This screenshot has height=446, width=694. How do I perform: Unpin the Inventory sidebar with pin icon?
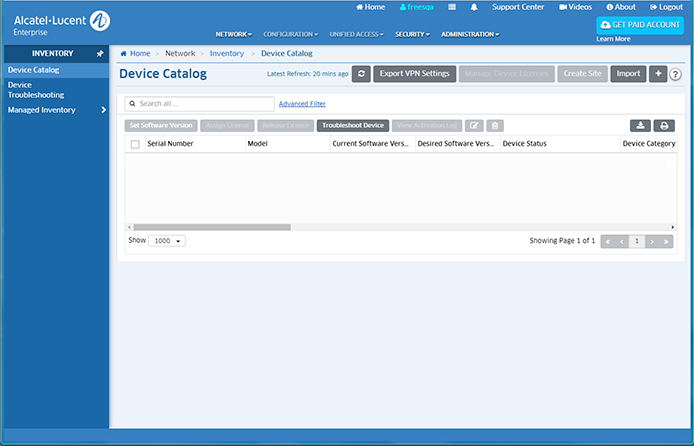click(x=99, y=53)
